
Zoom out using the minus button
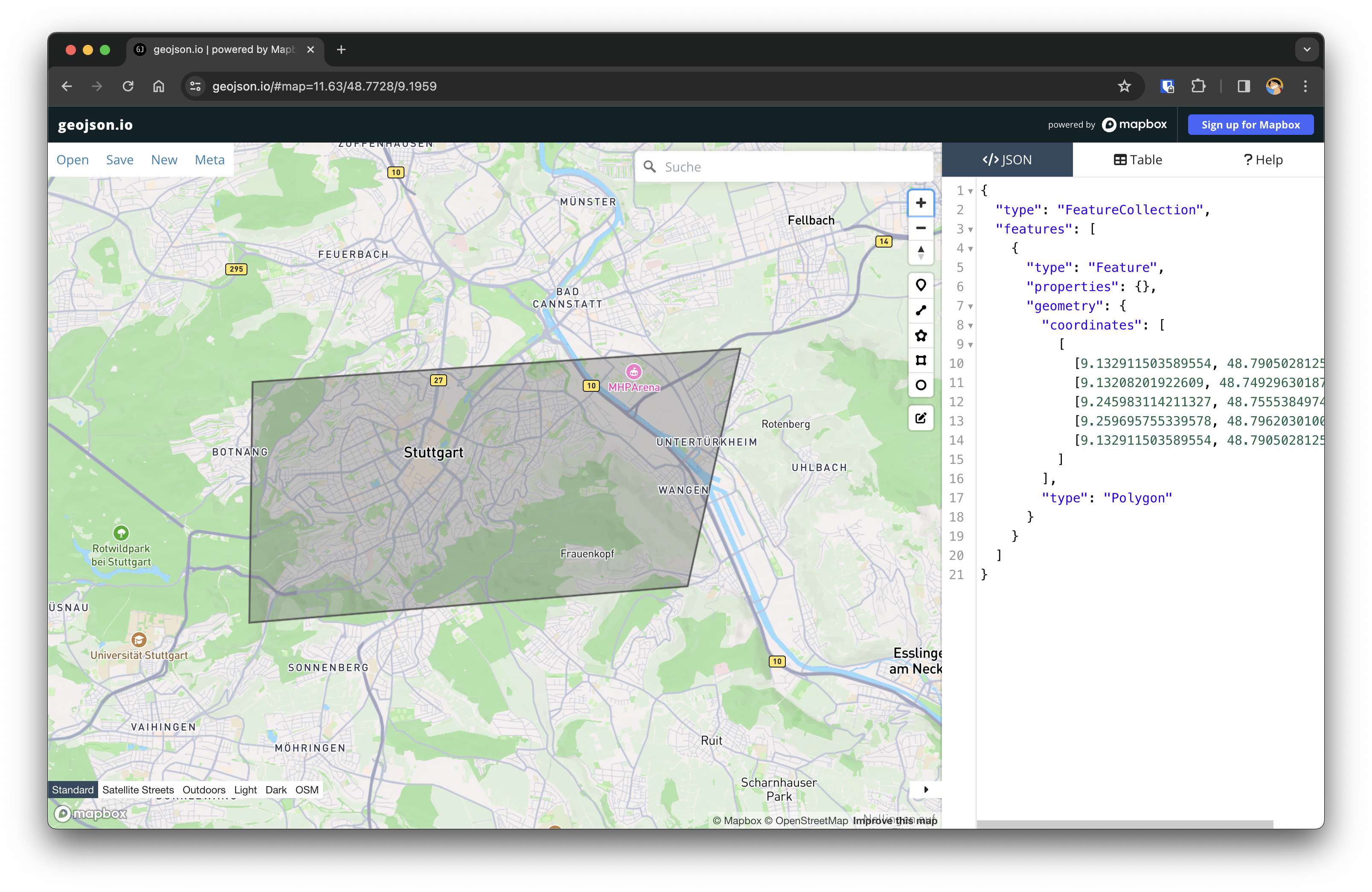(x=921, y=228)
